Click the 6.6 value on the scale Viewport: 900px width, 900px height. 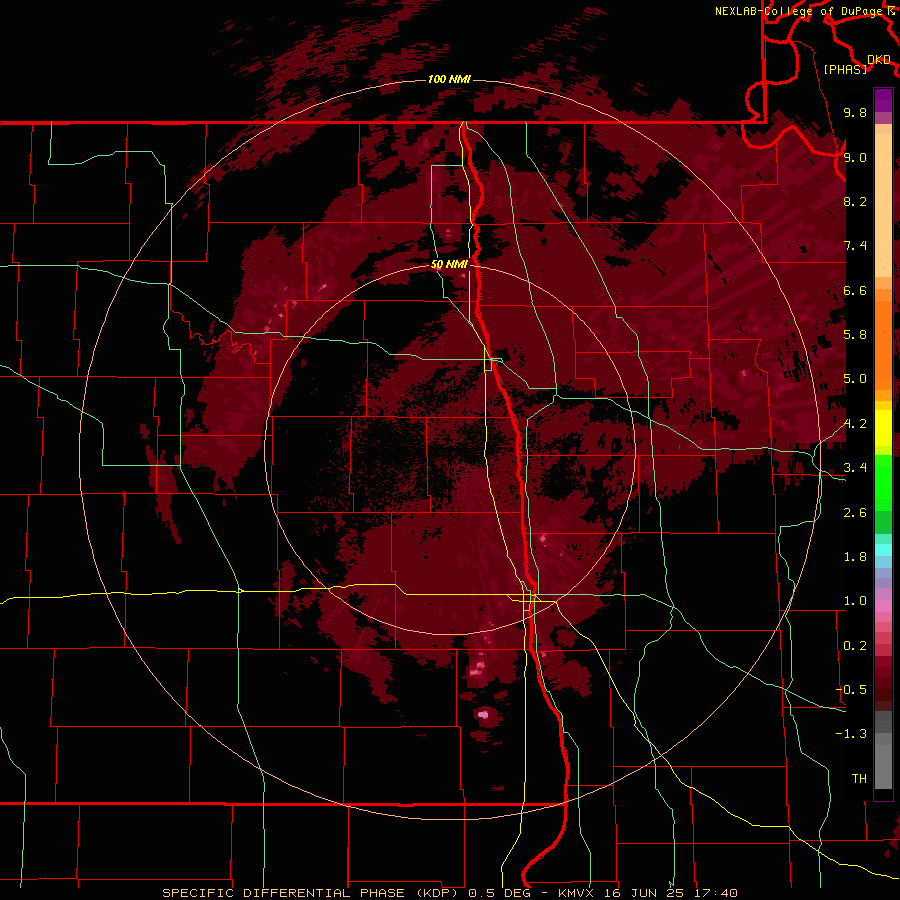[855, 290]
